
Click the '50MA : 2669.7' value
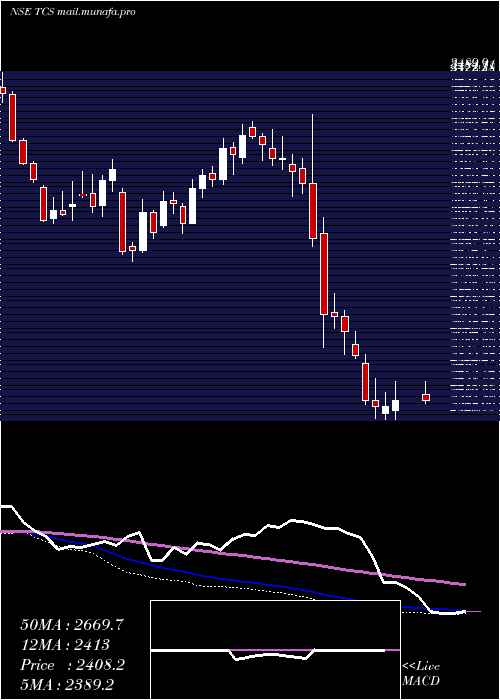coord(72,625)
